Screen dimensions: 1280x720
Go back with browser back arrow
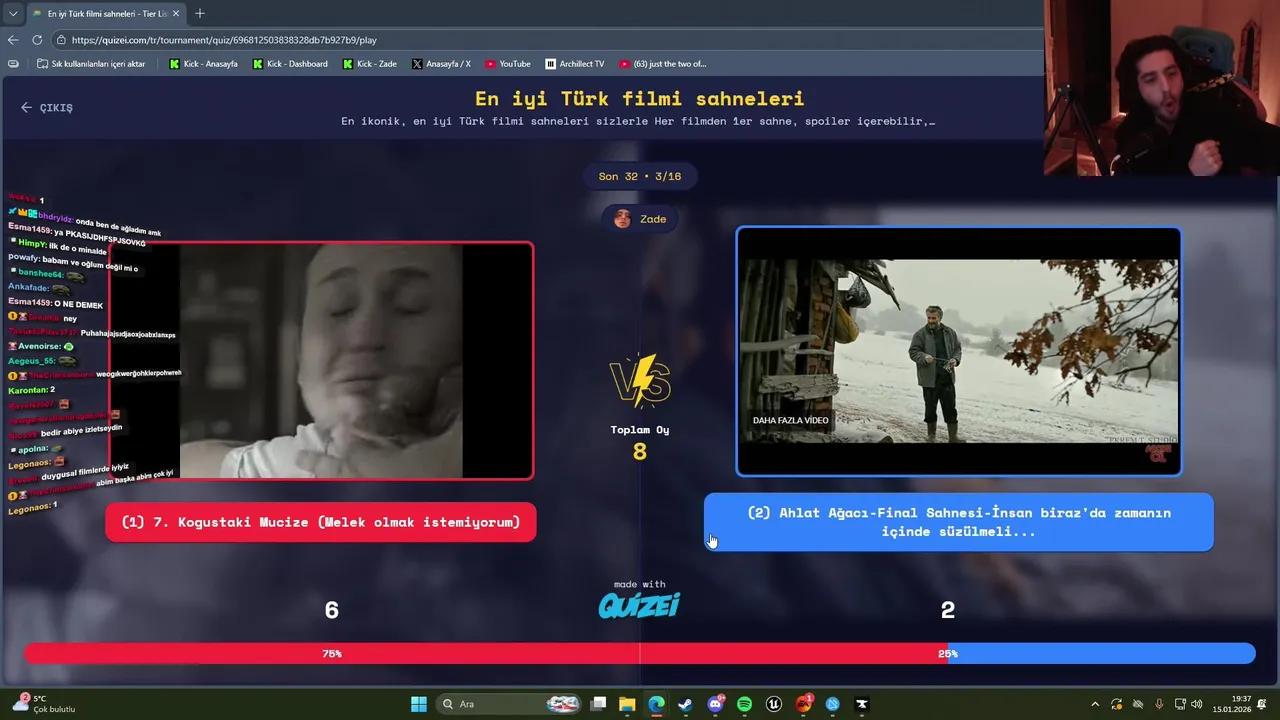coord(13,40)
